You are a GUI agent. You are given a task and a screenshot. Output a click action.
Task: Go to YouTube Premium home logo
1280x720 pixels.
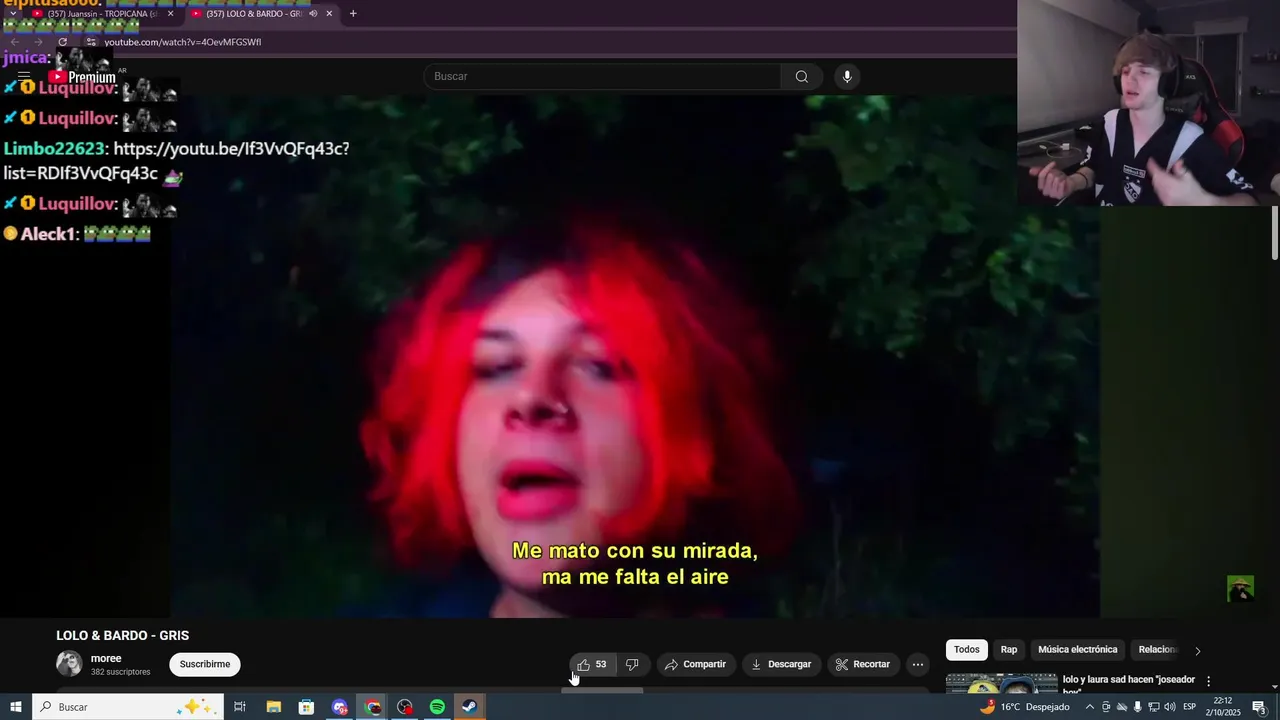pyautogui.click(x=82, y=77)
